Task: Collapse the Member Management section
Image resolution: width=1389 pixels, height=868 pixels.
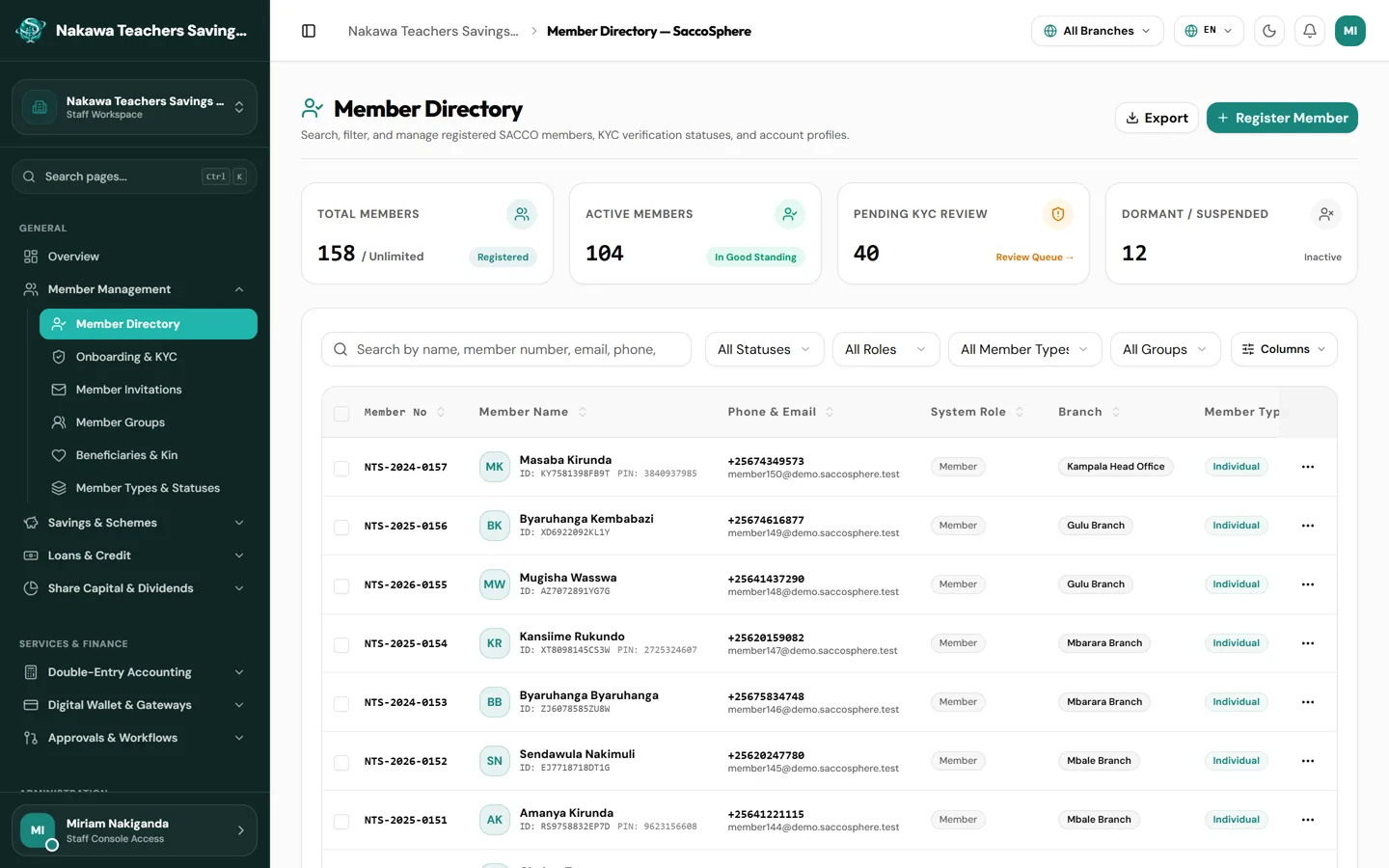Action: (x=134, y=289)
